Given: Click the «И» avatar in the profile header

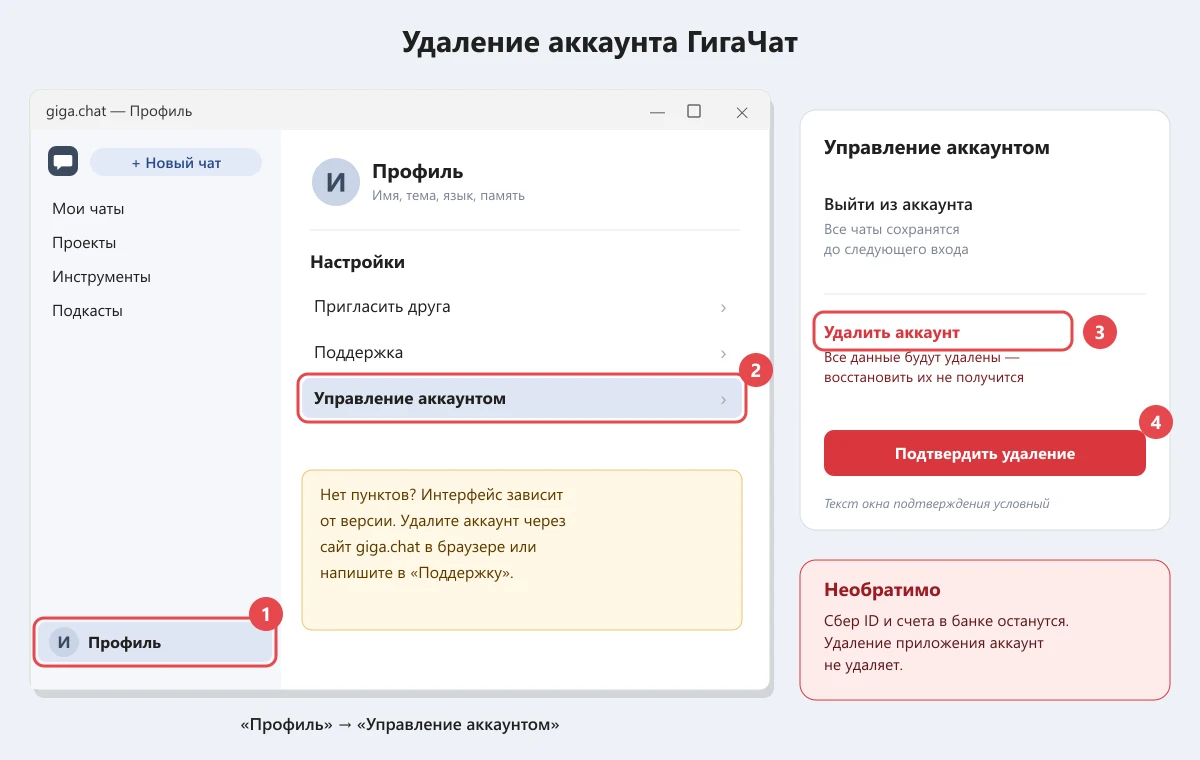Looking at the screenshot, I should click(x=336, y=182).
